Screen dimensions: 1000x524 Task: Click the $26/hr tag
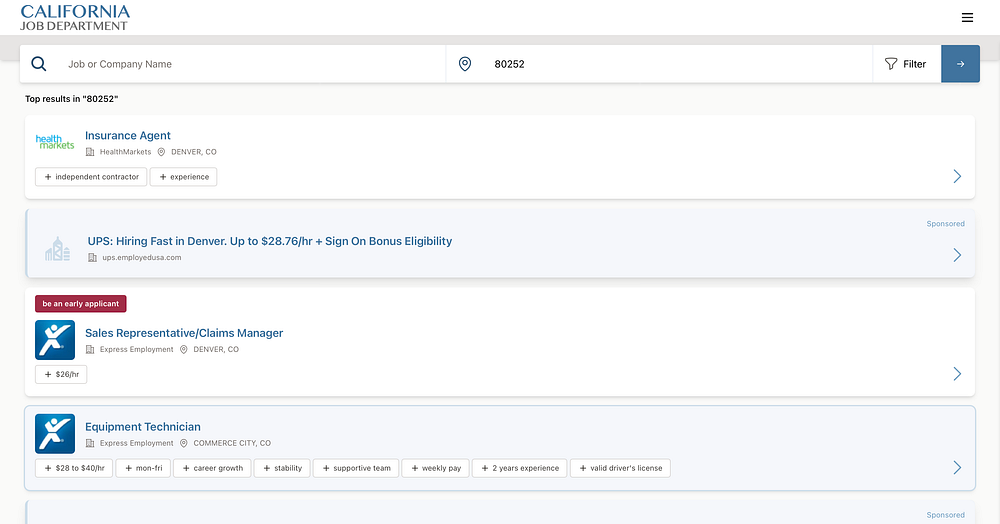coord(61,374)
